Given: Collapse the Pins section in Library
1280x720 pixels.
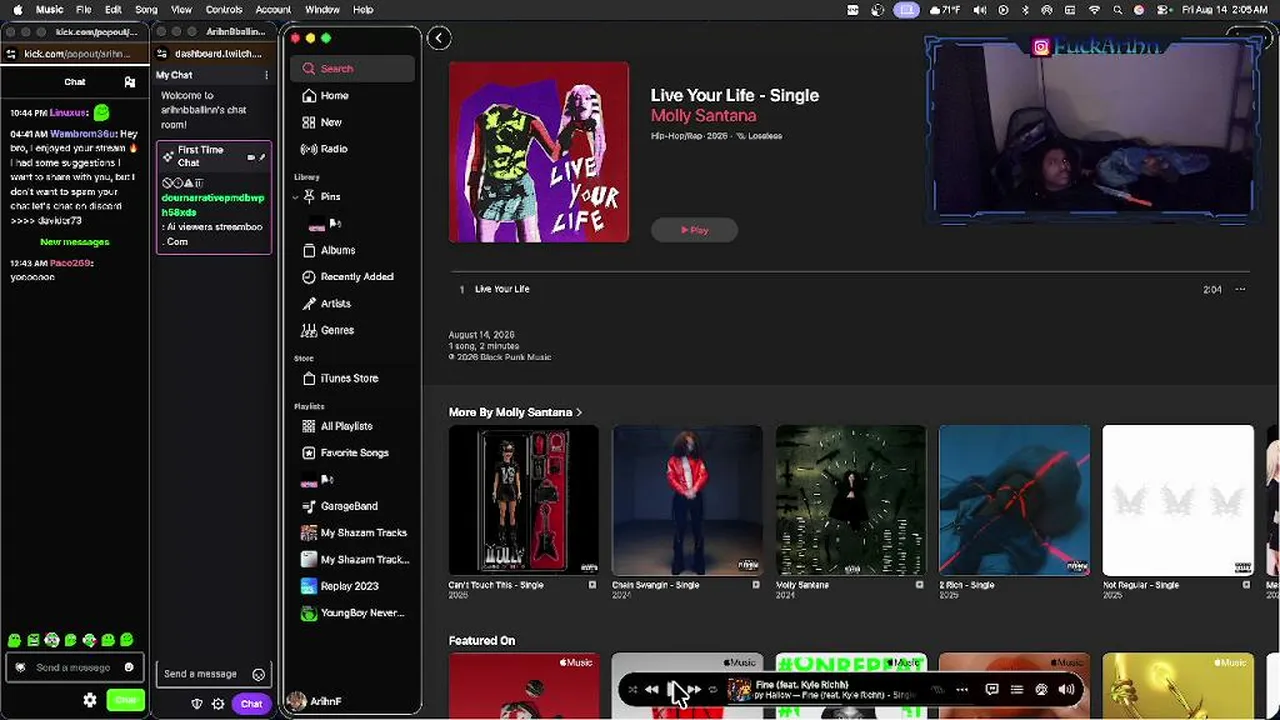Looking at the screenshot, I should [296, 197].
